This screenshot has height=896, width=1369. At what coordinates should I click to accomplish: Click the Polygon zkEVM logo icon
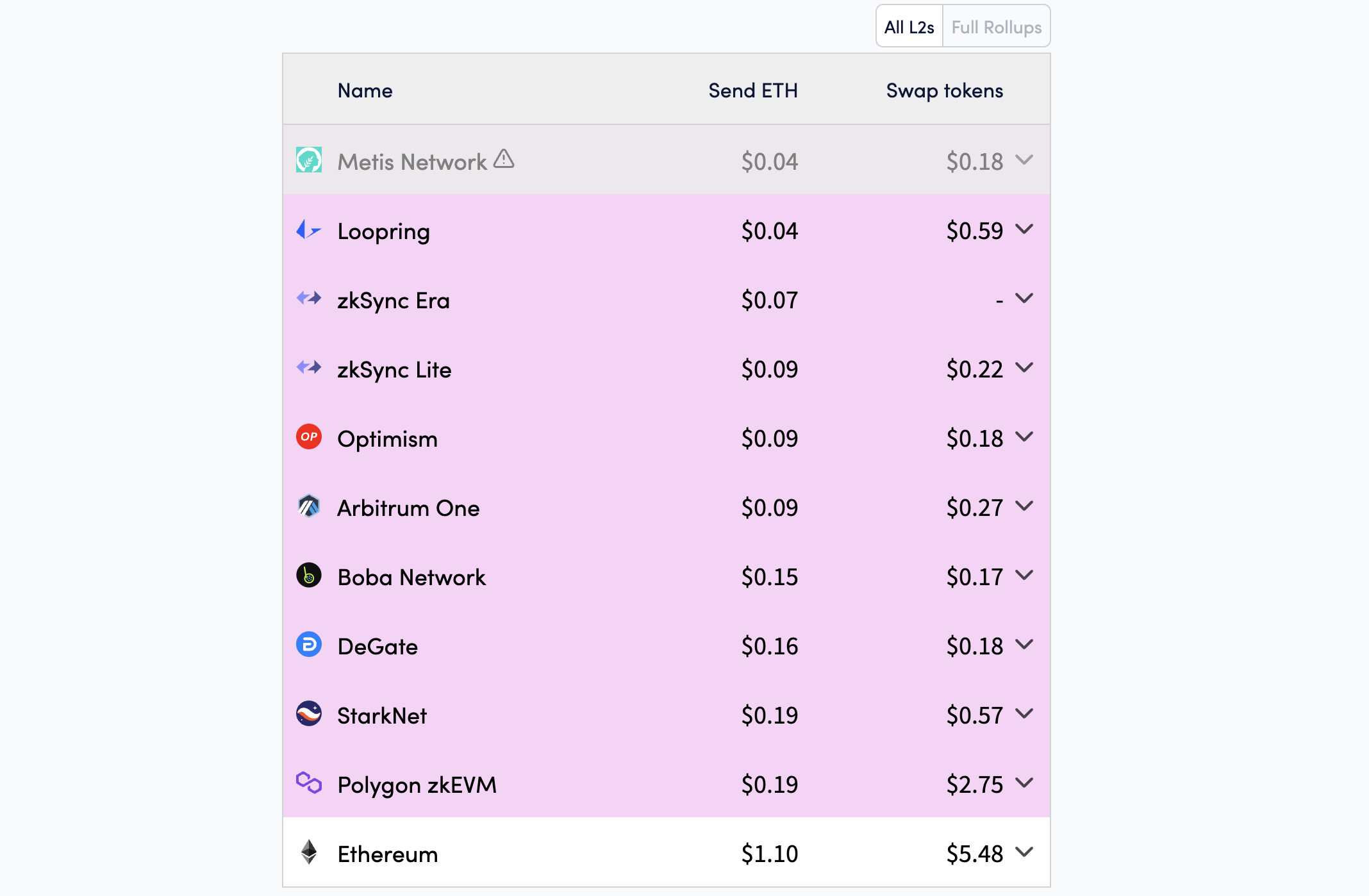click(308, 784)
